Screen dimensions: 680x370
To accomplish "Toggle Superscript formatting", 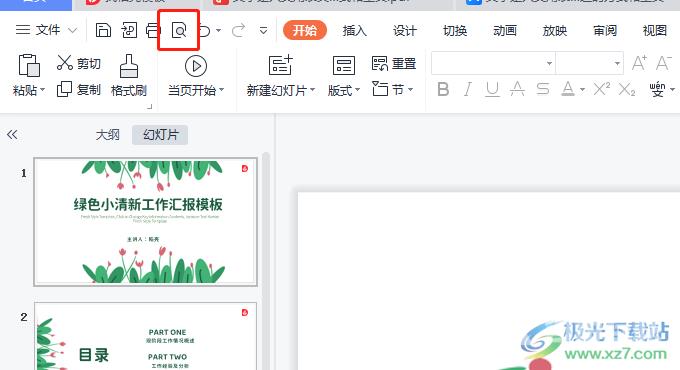I will click(x=602, y=89).
